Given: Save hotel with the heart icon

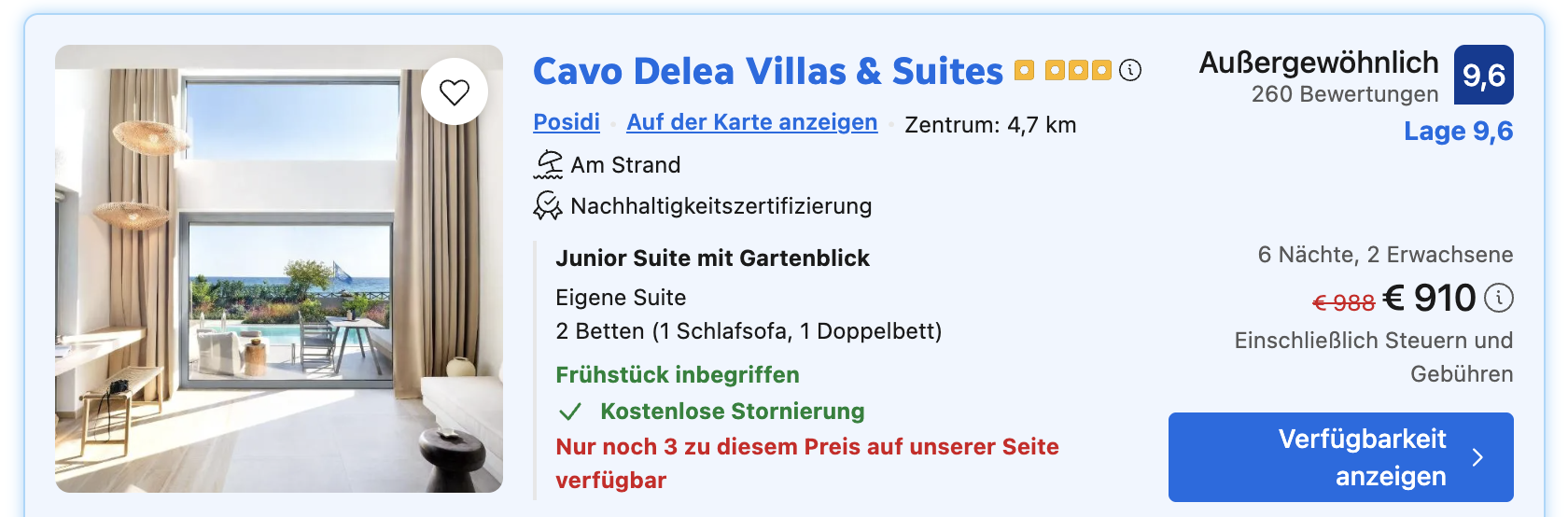Looking at the screenshot, I should (x=455, y=91).
